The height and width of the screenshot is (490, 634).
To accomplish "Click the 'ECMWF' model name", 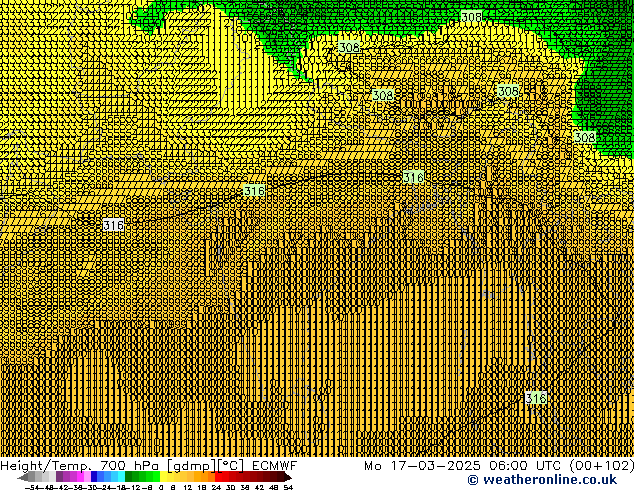I will click(x=275, y=466).
